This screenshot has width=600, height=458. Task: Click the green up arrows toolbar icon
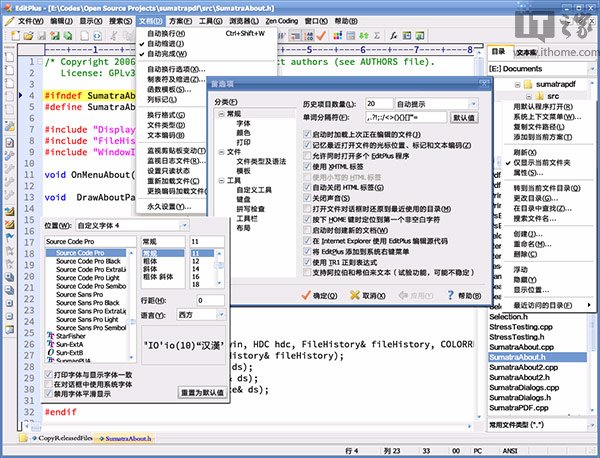click(364, 36)
